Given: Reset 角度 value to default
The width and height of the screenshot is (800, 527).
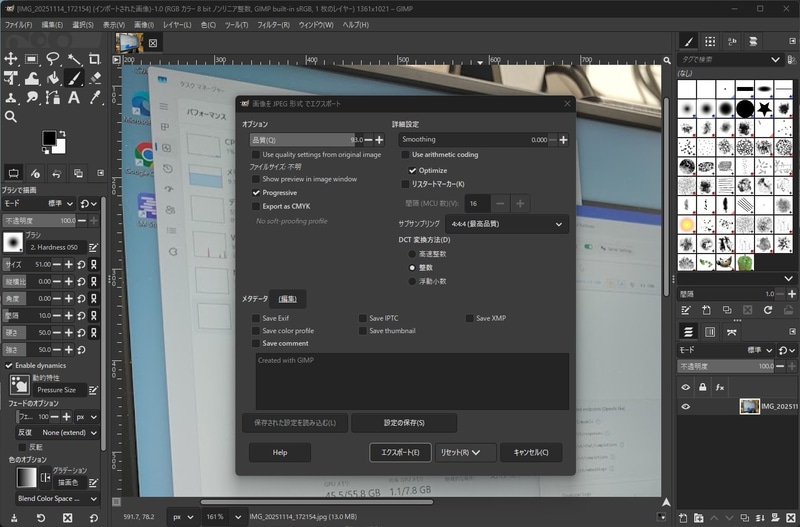Looking at the screenshot, I should (81, 298).
